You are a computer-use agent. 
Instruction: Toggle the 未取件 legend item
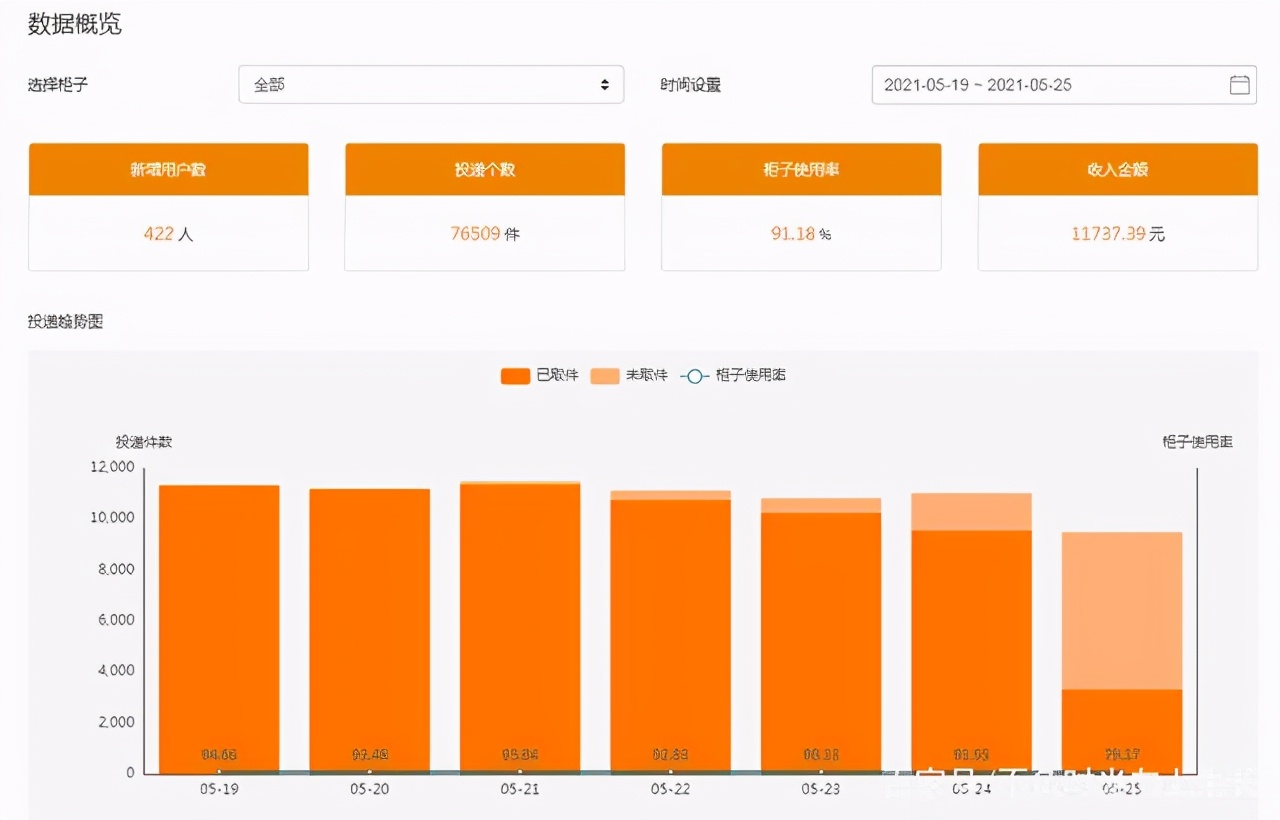pos(629,376)
